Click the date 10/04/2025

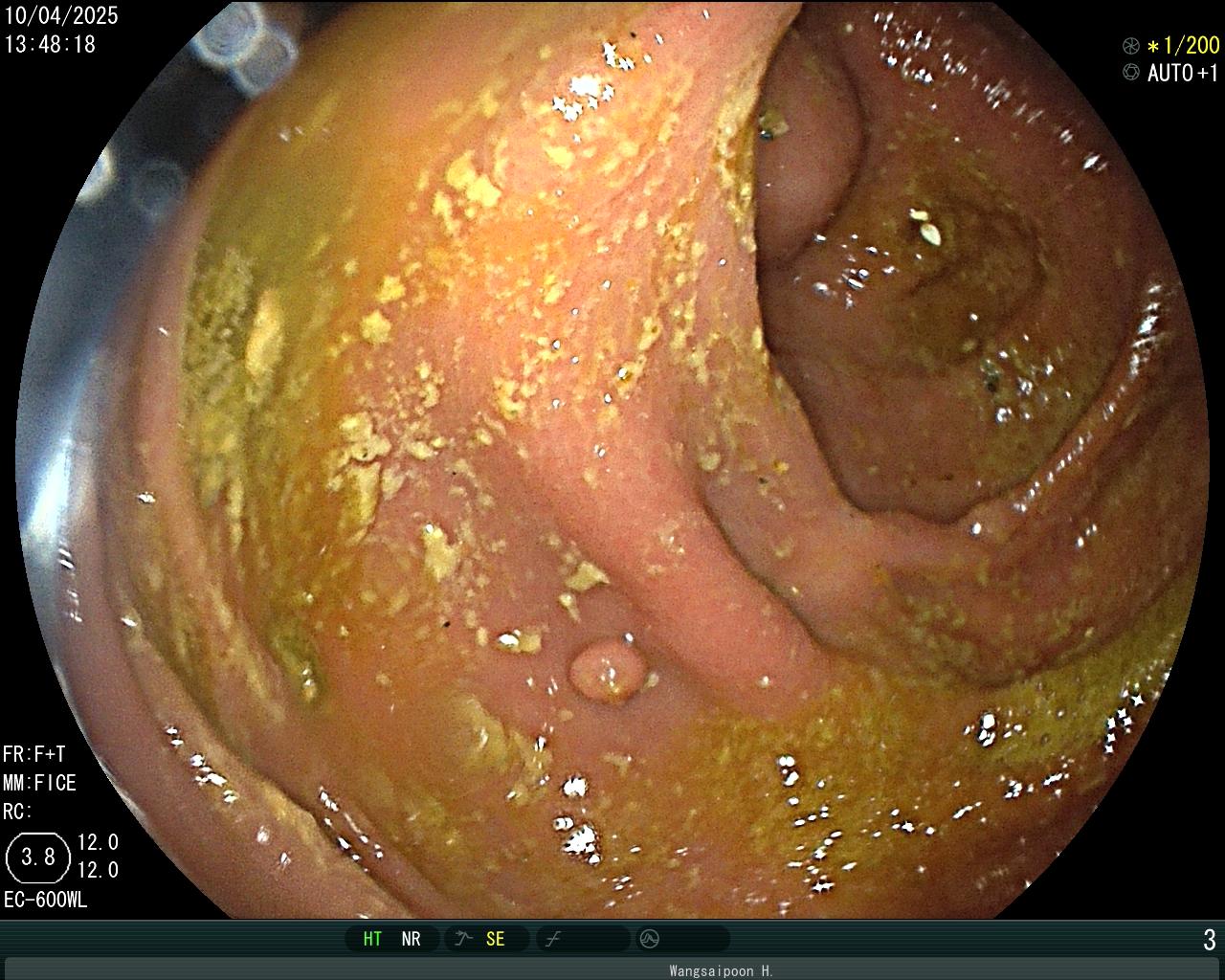[x=61, y=15]
